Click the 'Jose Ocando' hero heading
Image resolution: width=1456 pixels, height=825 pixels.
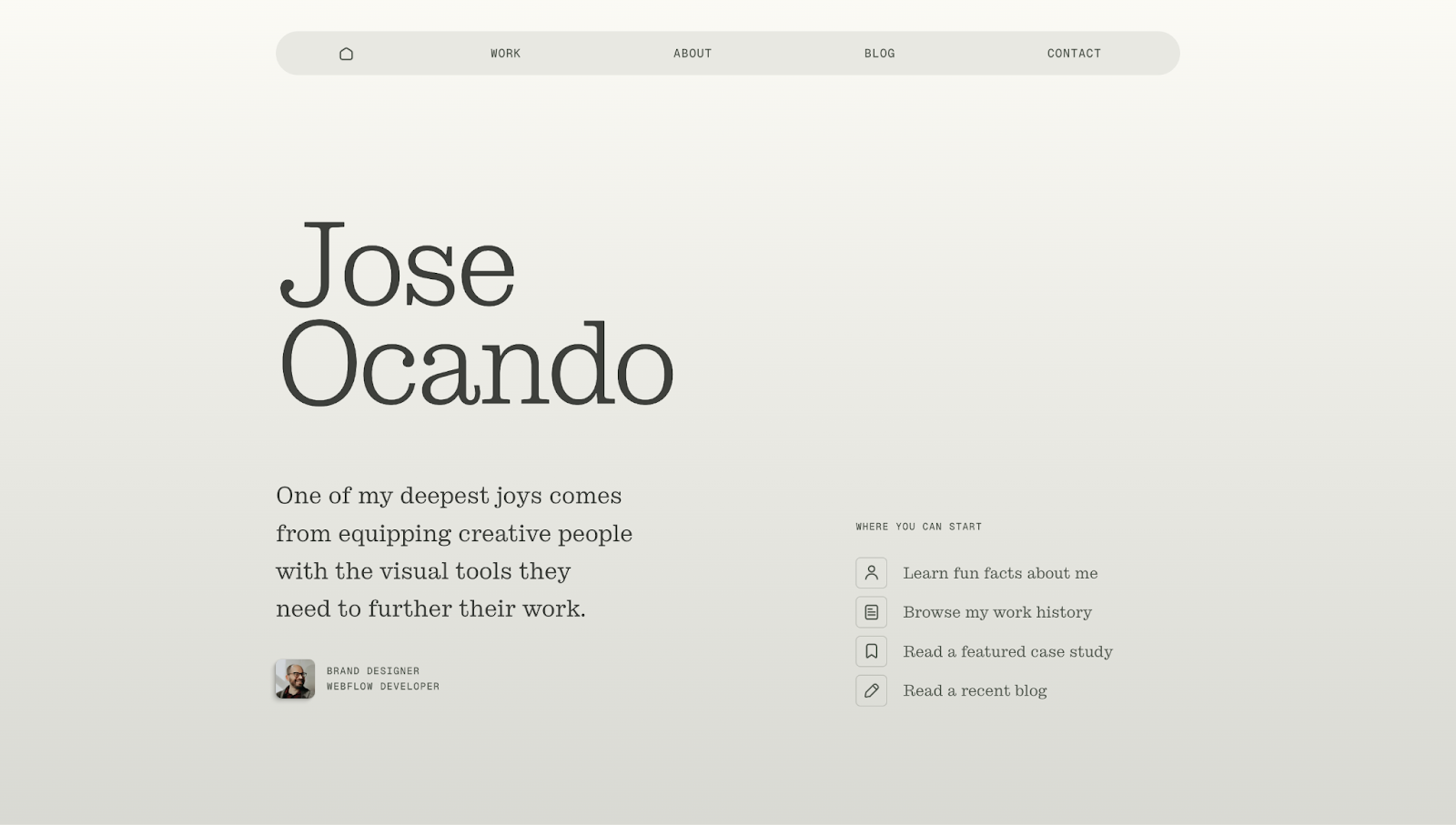point(473,314)
